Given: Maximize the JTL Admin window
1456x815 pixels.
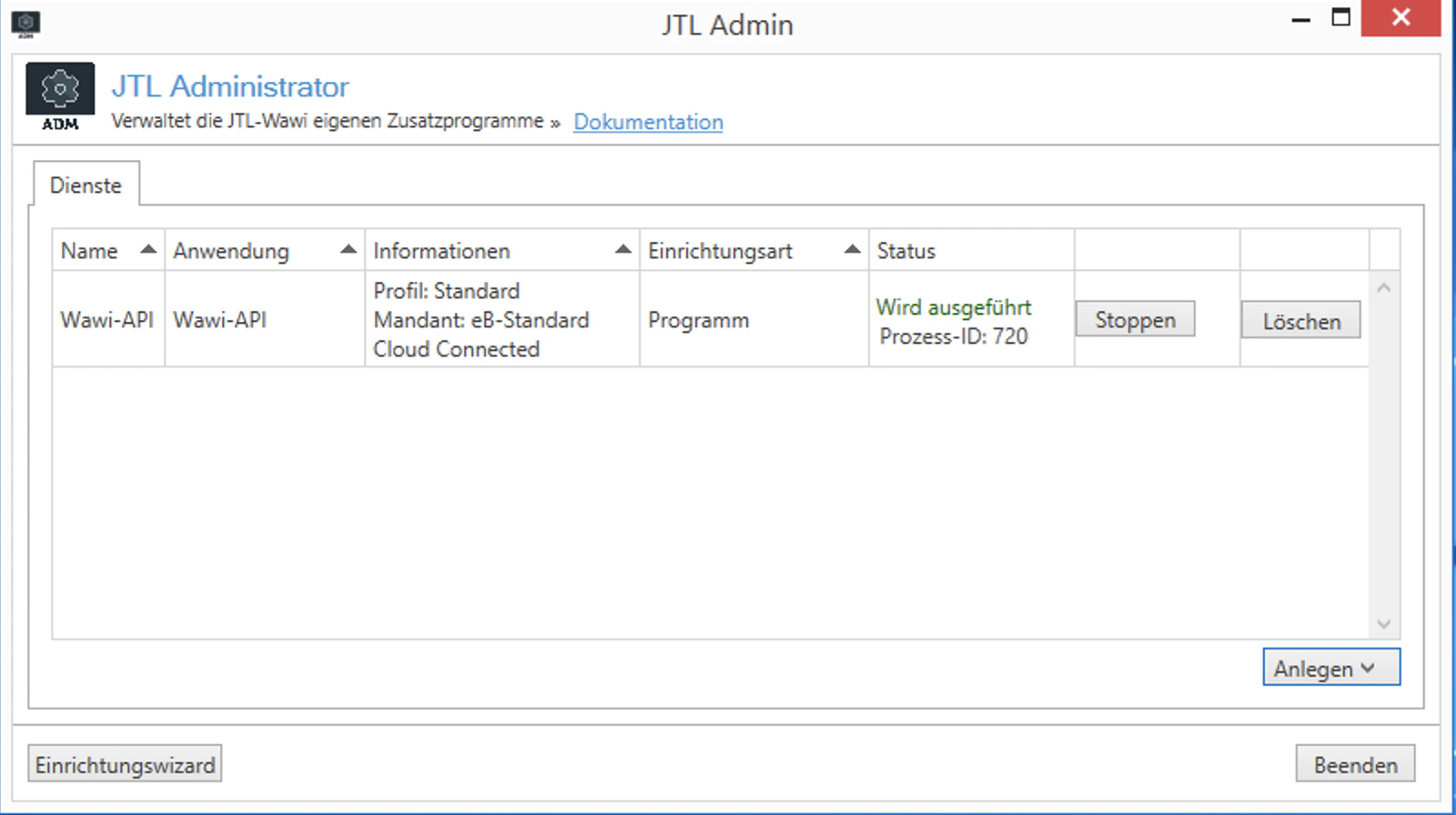Looking at the screenshot, I should point(1340,17).
